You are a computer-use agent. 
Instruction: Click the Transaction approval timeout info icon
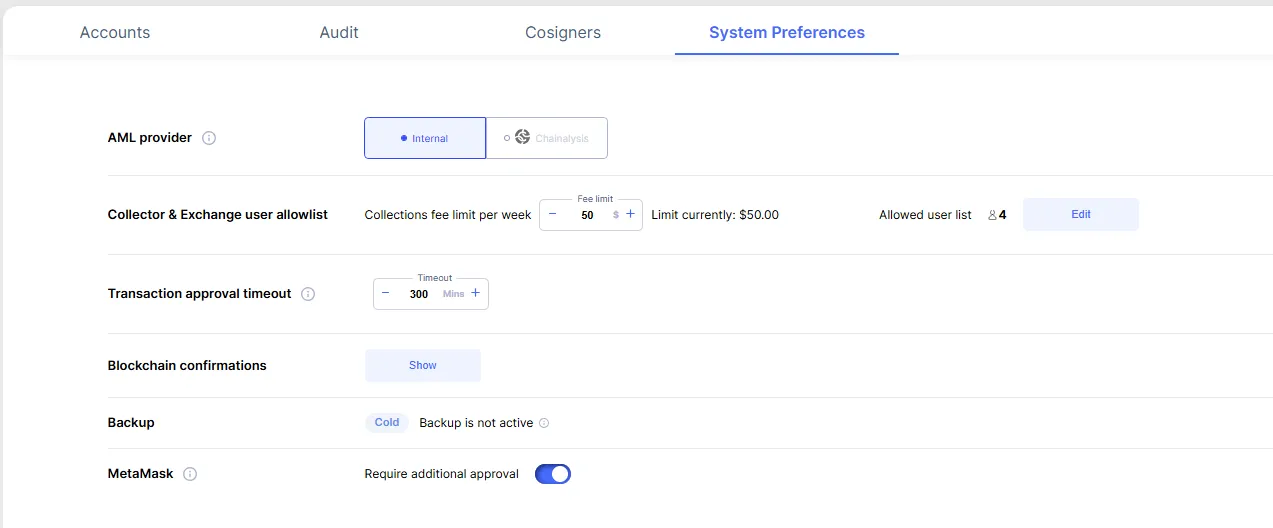coord(308,294)
